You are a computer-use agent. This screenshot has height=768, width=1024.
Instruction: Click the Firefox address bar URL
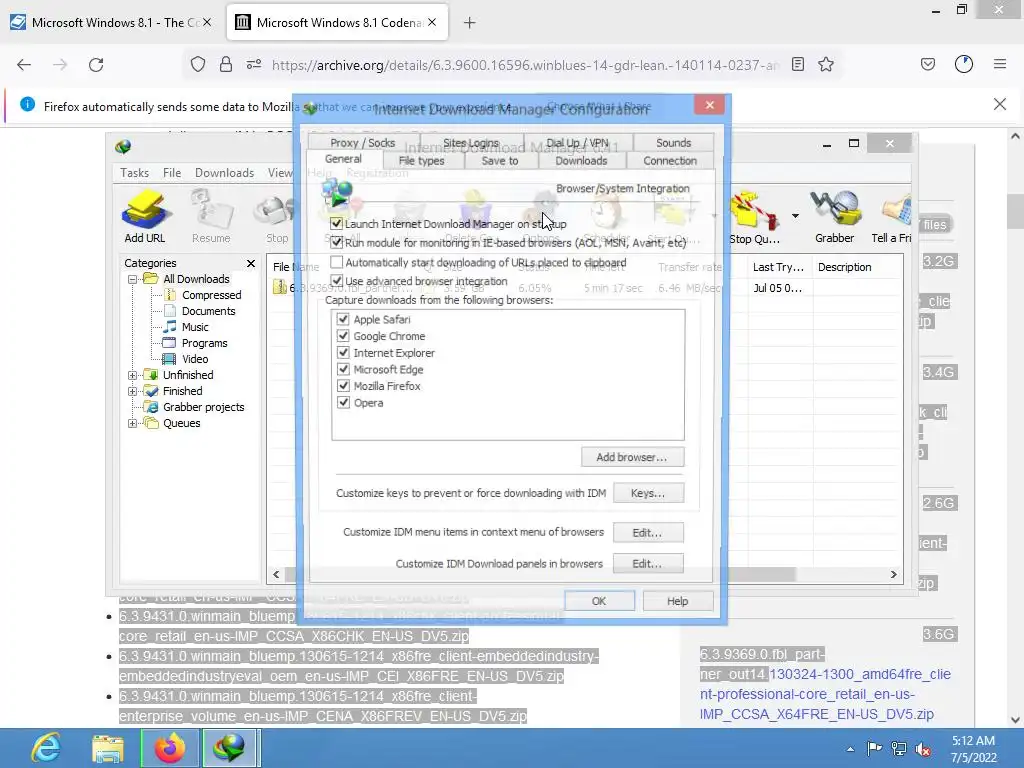click(525, 65)
